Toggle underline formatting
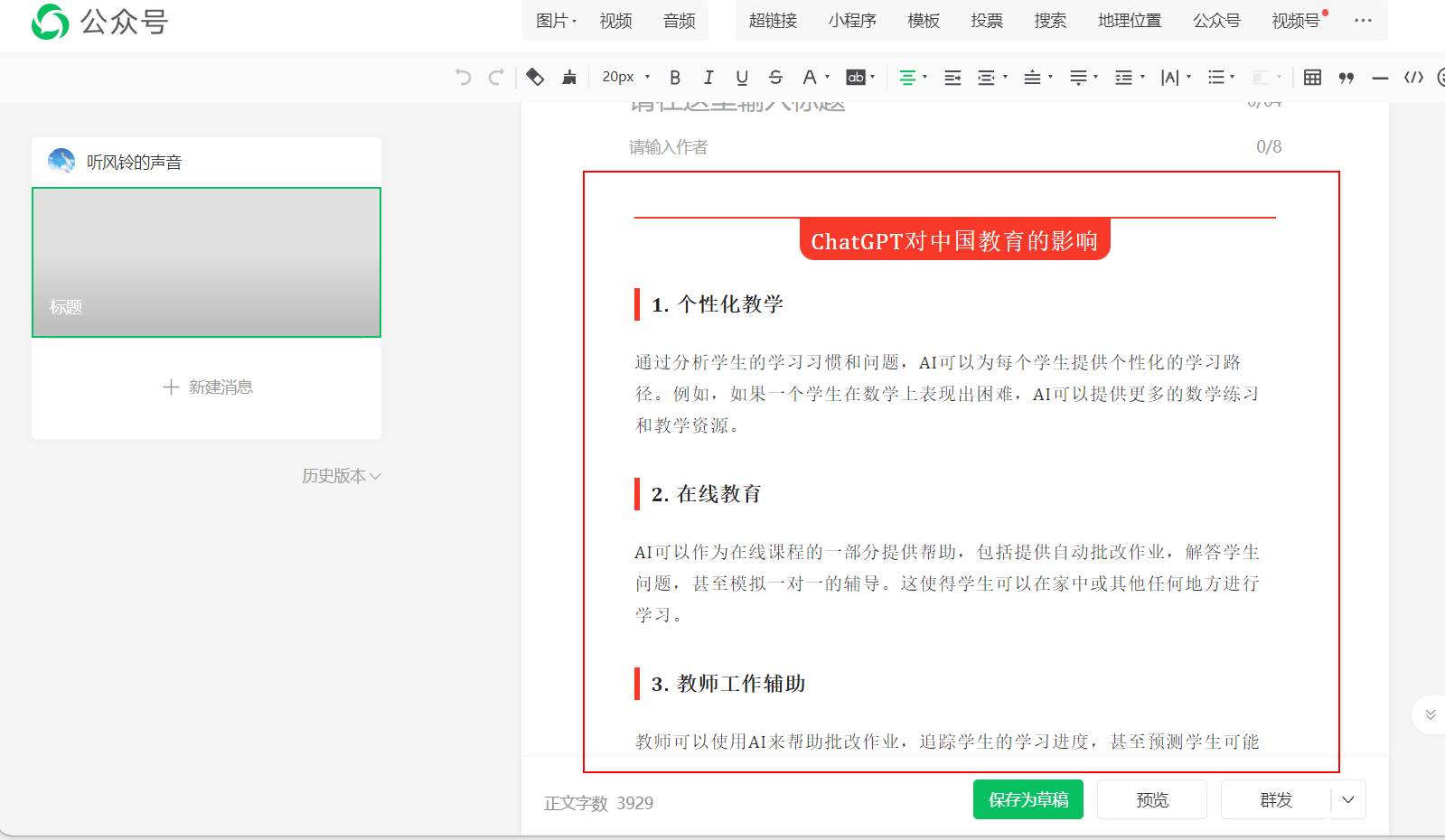Viewport: 1445px width, 840px height. [742, 78]
